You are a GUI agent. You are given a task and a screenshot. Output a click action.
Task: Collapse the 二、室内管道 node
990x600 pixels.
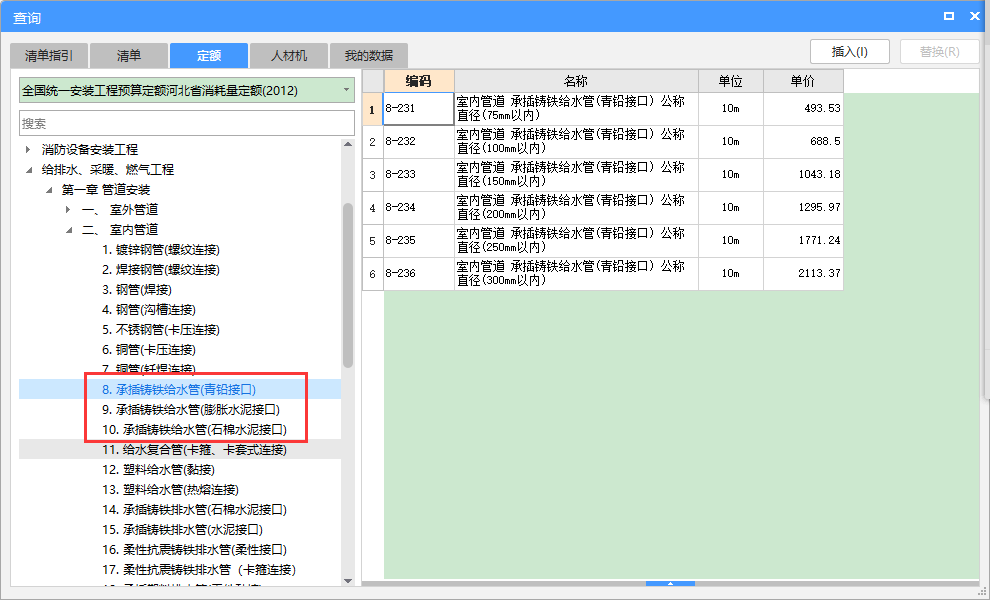coord(69,230)
